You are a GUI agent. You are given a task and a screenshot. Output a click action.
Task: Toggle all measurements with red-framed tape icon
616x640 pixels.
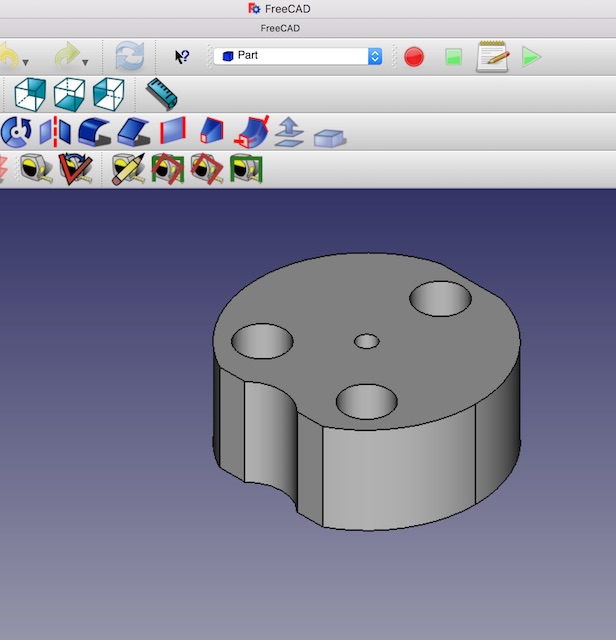[168, 169]
